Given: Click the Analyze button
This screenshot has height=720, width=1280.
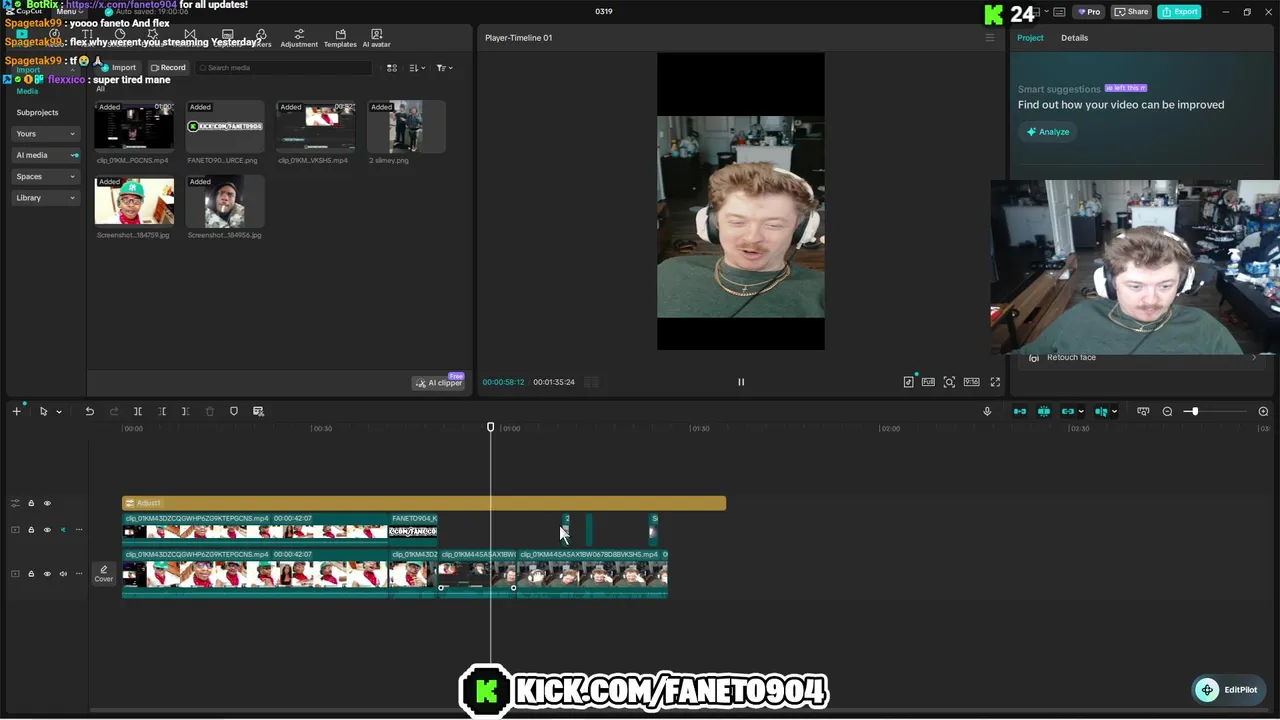Looking at the screenshot, I should click(1048, 132).
